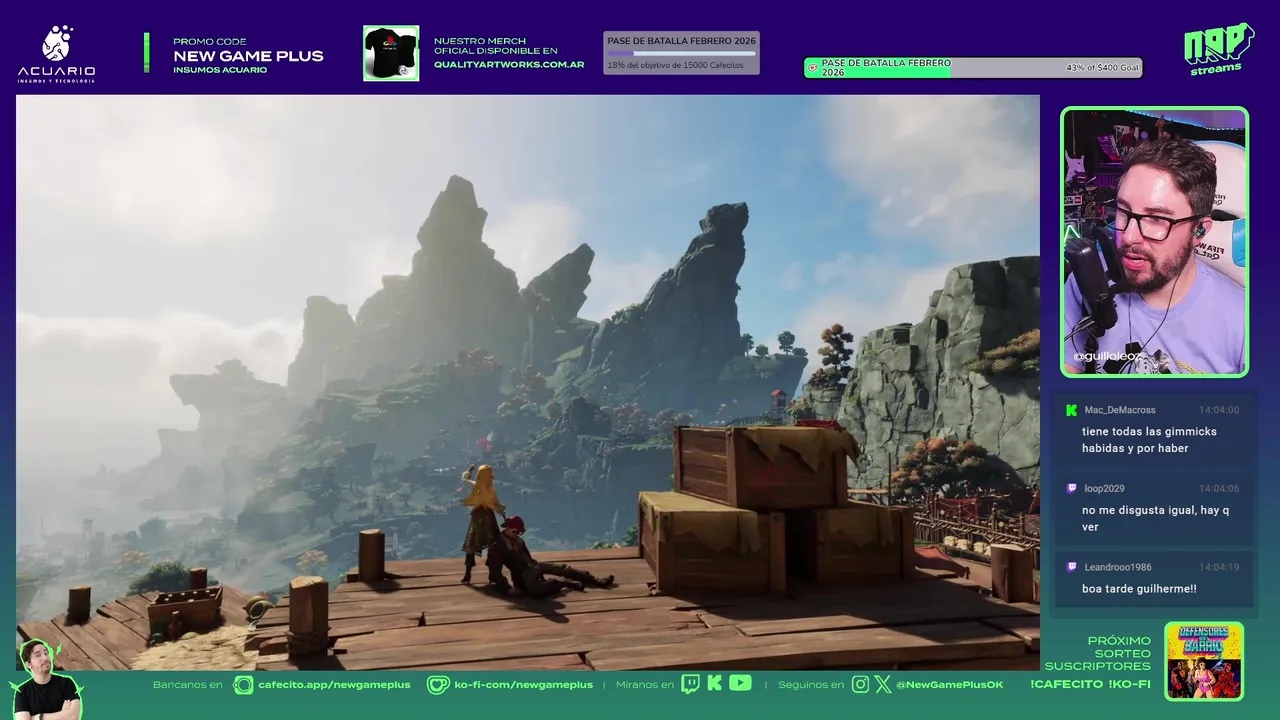Click the 'Bancanos en' label
This screenshot has width=1280, height=720.
point(188,684)
